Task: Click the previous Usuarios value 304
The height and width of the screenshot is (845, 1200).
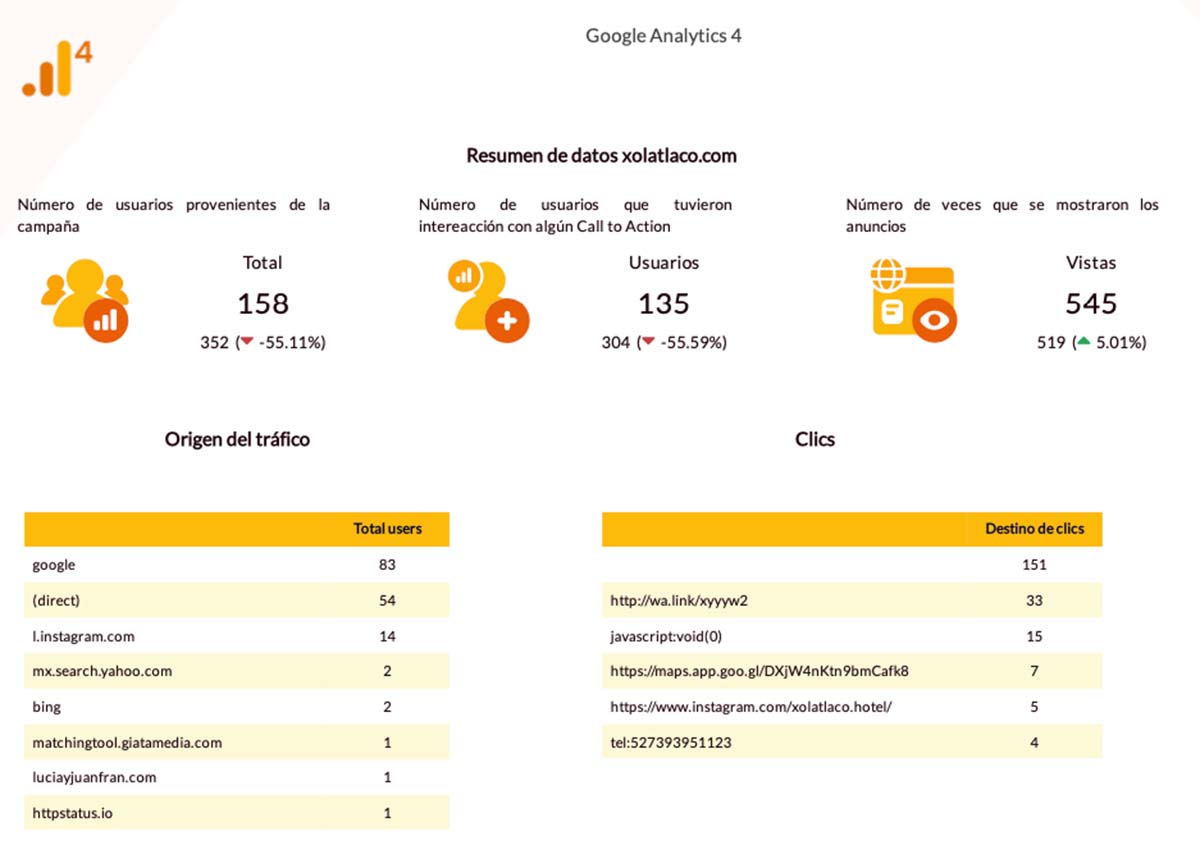Action: pos(616,342)
